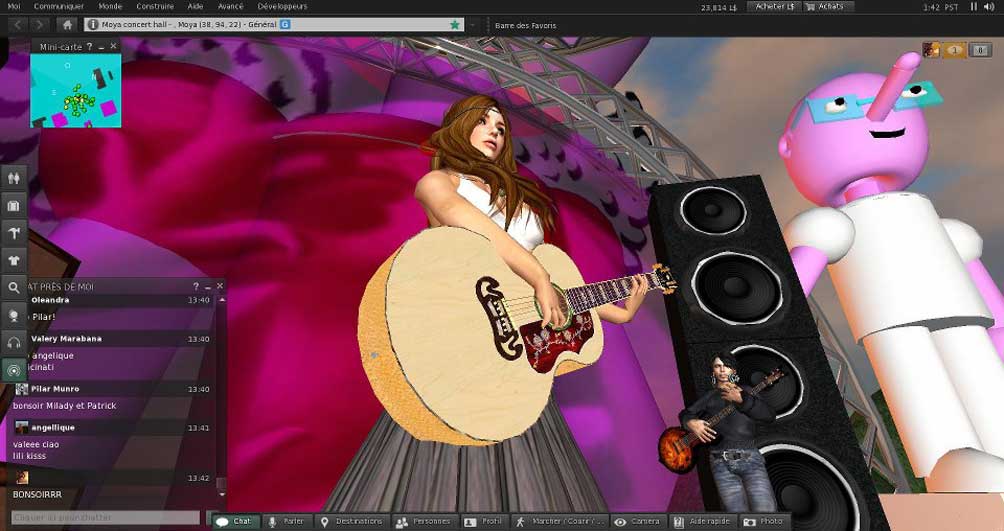Click the search magnifier sidebar icon
1004x531 pixels.
[x=14, y=287]
